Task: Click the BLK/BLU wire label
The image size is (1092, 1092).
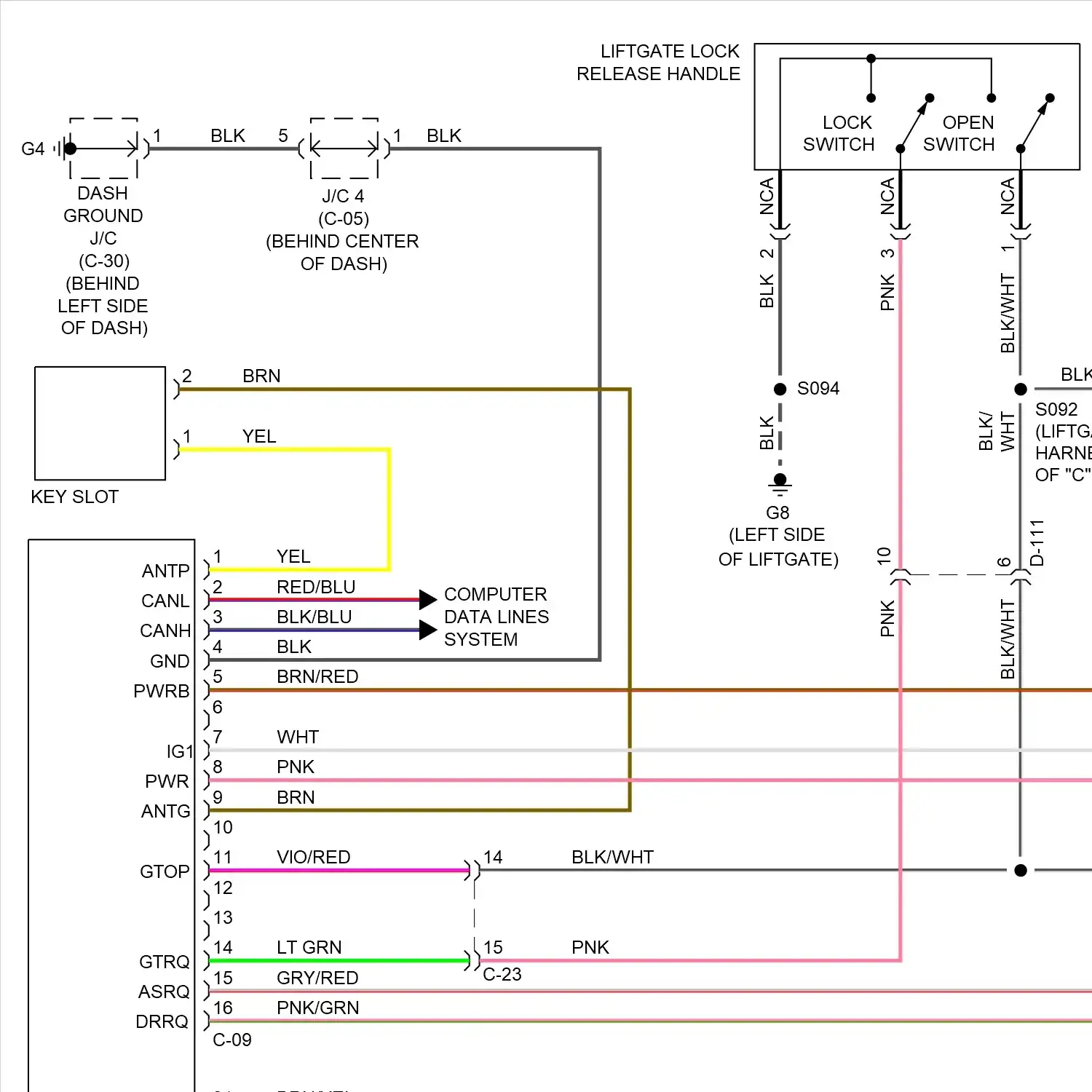Action: point(314,617)
